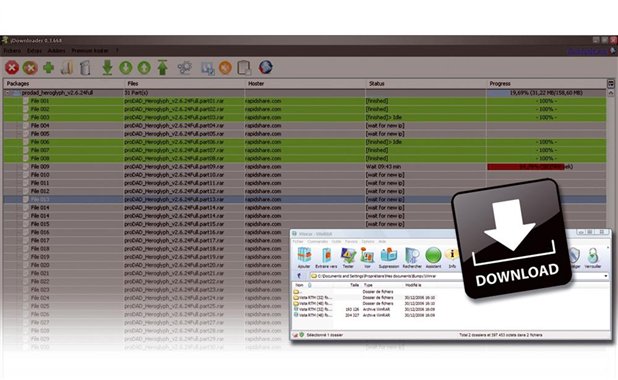Sort by the Status column header

426,84
